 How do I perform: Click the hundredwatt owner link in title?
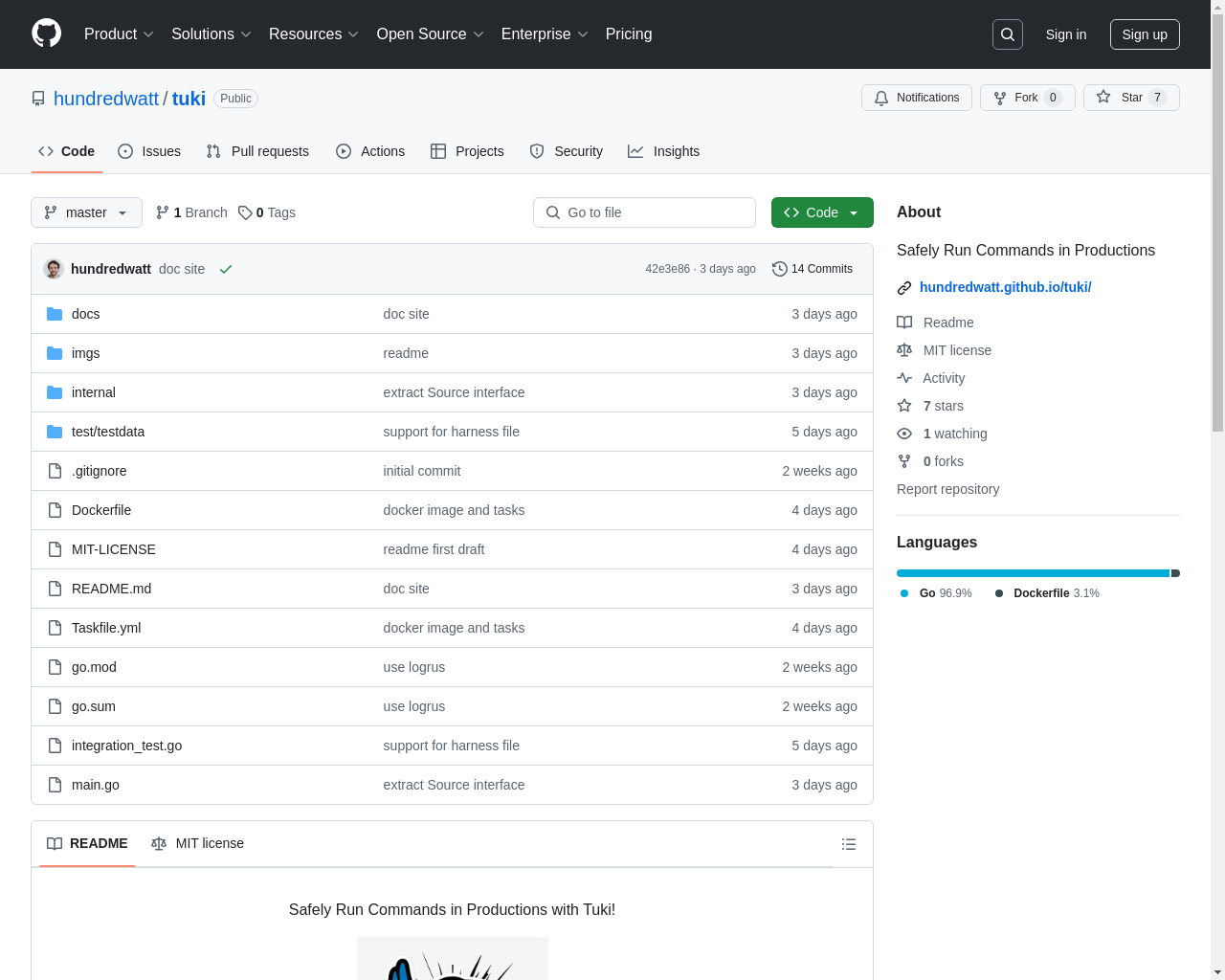pyautogui.click(x=106, y=99)
